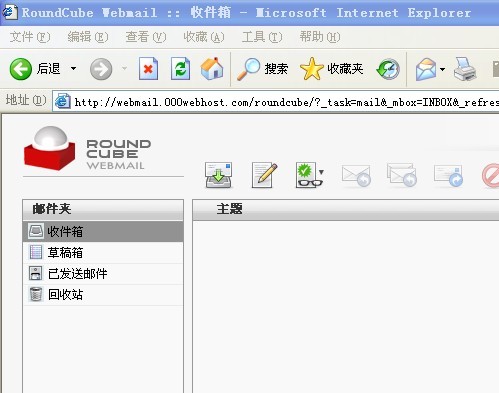499x393 pixels.
Task: Click the 收藏夹 favorites button
Action: (331, 69)
